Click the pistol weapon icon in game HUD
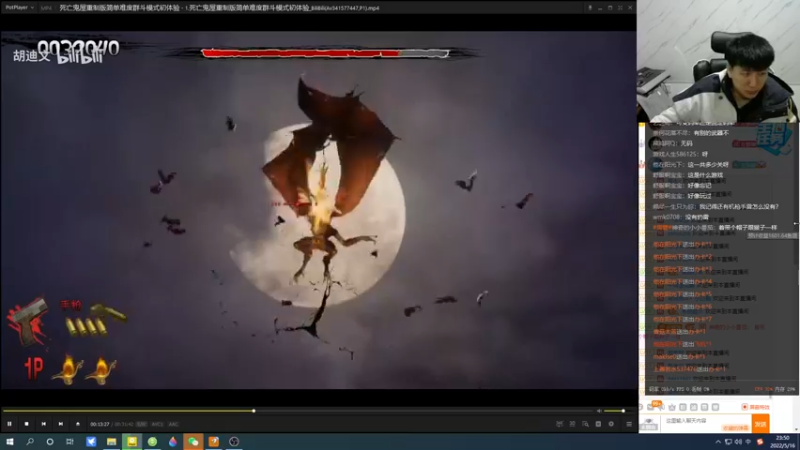800x450 pixels. coord(29,321)
